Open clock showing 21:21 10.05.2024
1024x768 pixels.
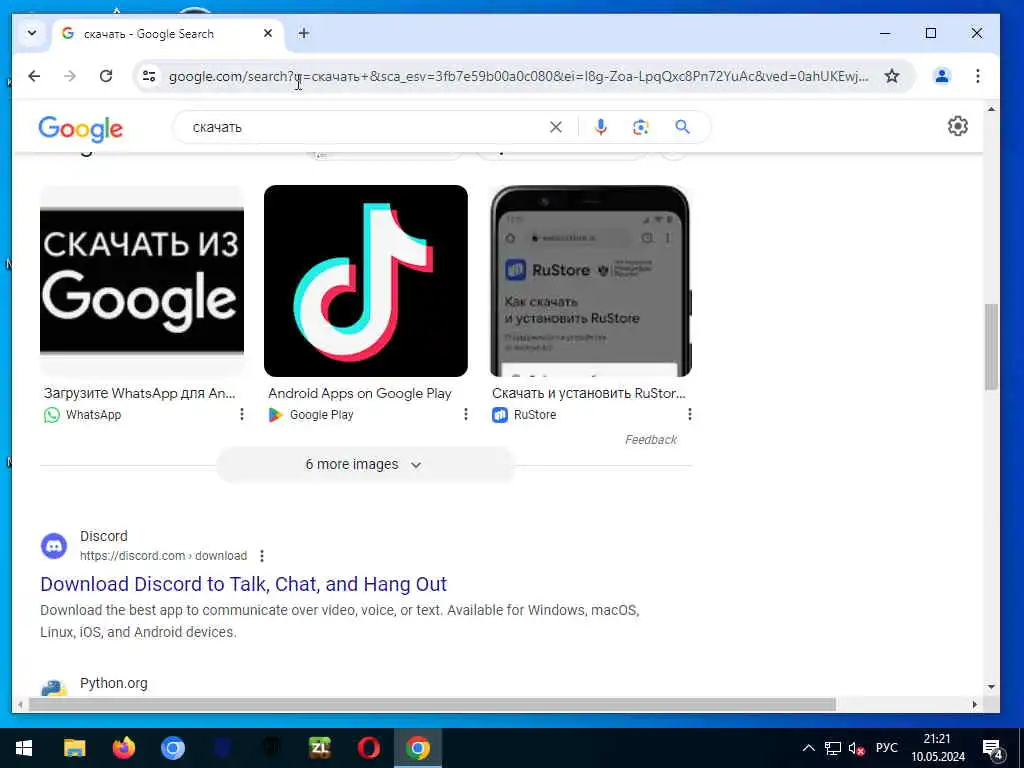[x=938, y=748]
